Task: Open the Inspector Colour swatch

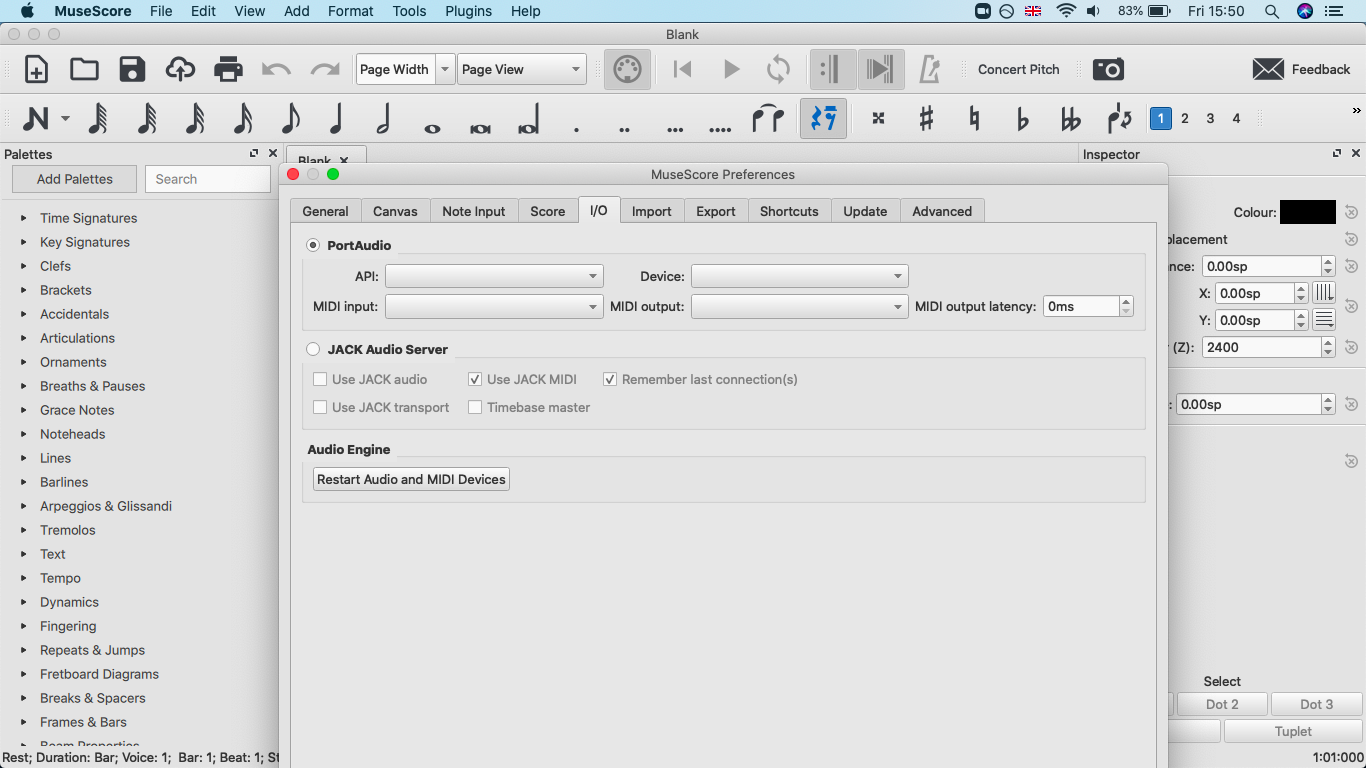Action: (x=1308, y=212)
